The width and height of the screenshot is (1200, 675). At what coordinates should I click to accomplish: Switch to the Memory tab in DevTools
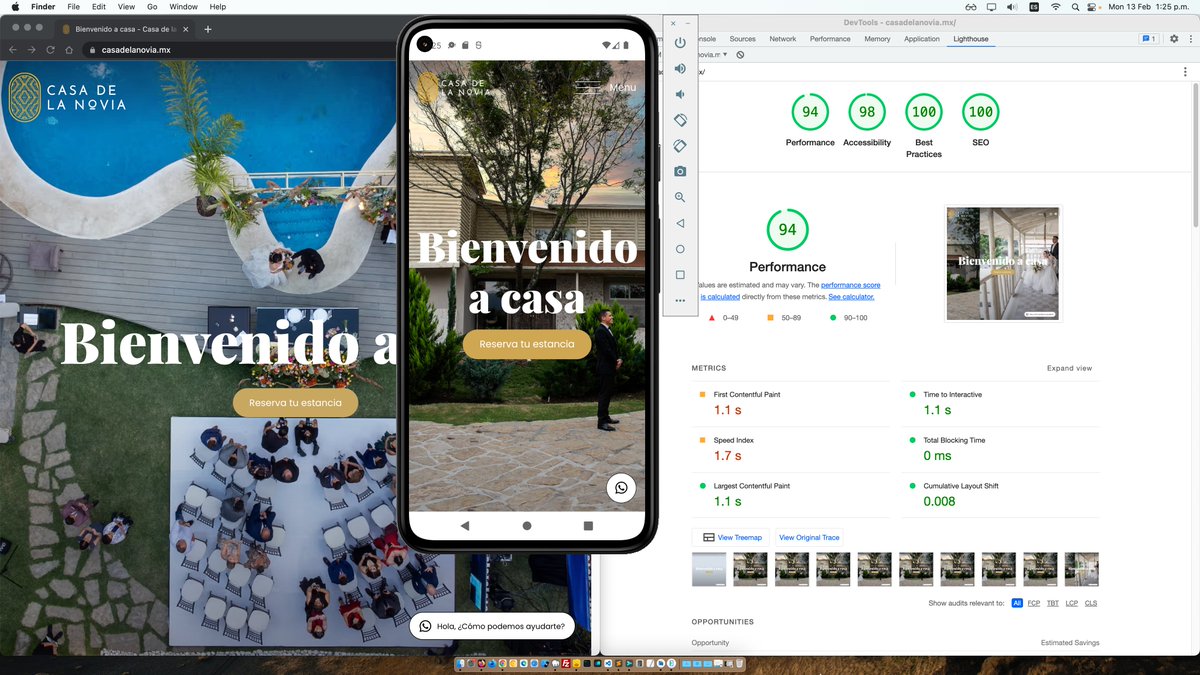(x=877, y=39)
